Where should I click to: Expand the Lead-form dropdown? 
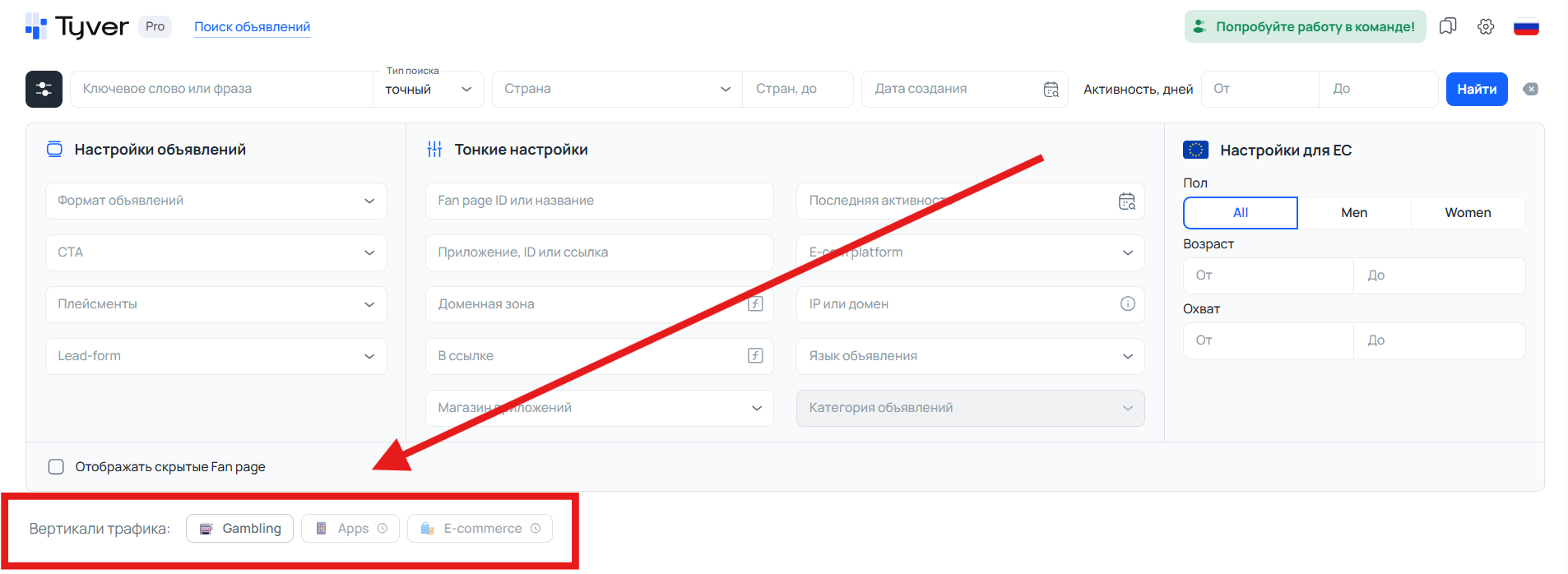pyautogui.click(x=216, y=356)
